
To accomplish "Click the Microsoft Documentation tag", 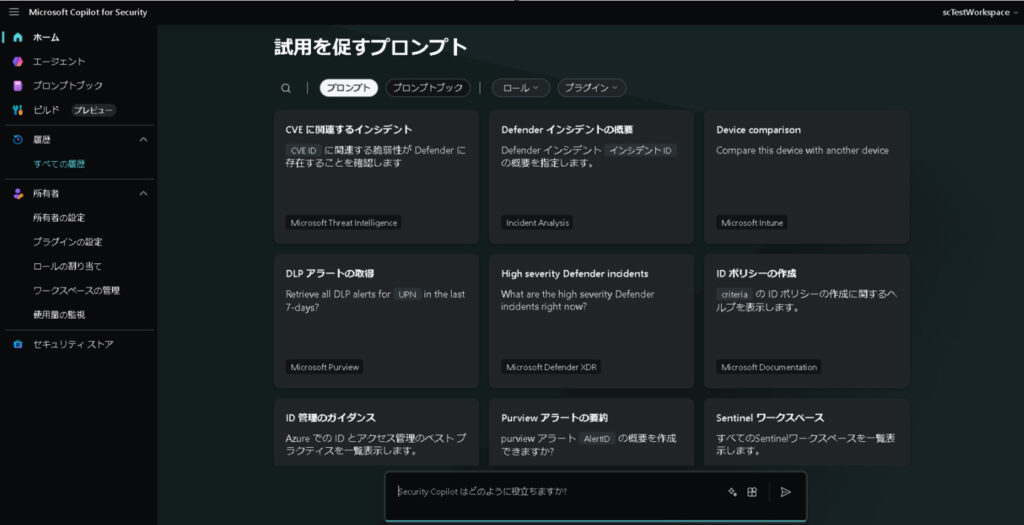I will tap(769, 367).
